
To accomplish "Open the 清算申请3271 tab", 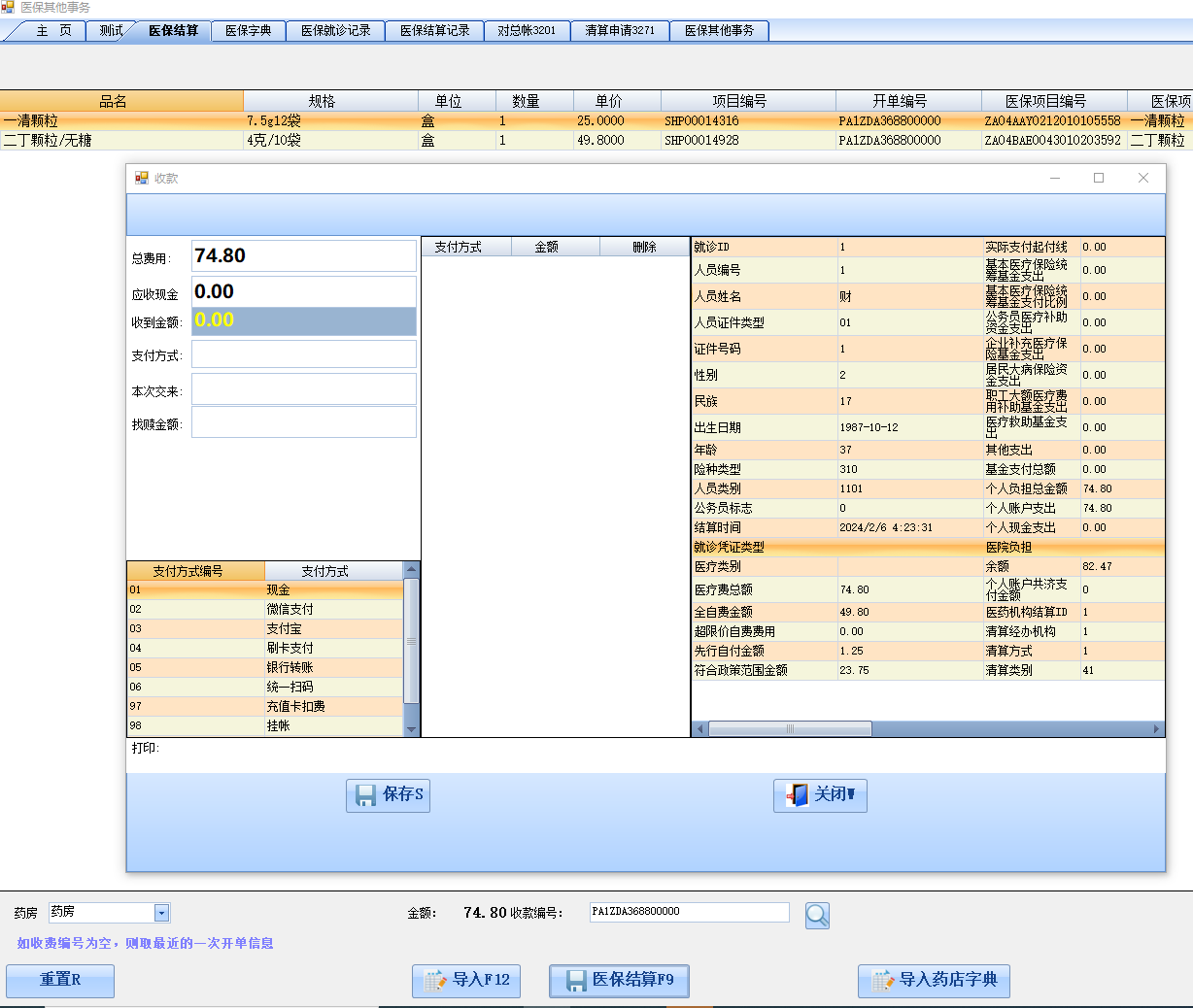I will click(621, 31).
